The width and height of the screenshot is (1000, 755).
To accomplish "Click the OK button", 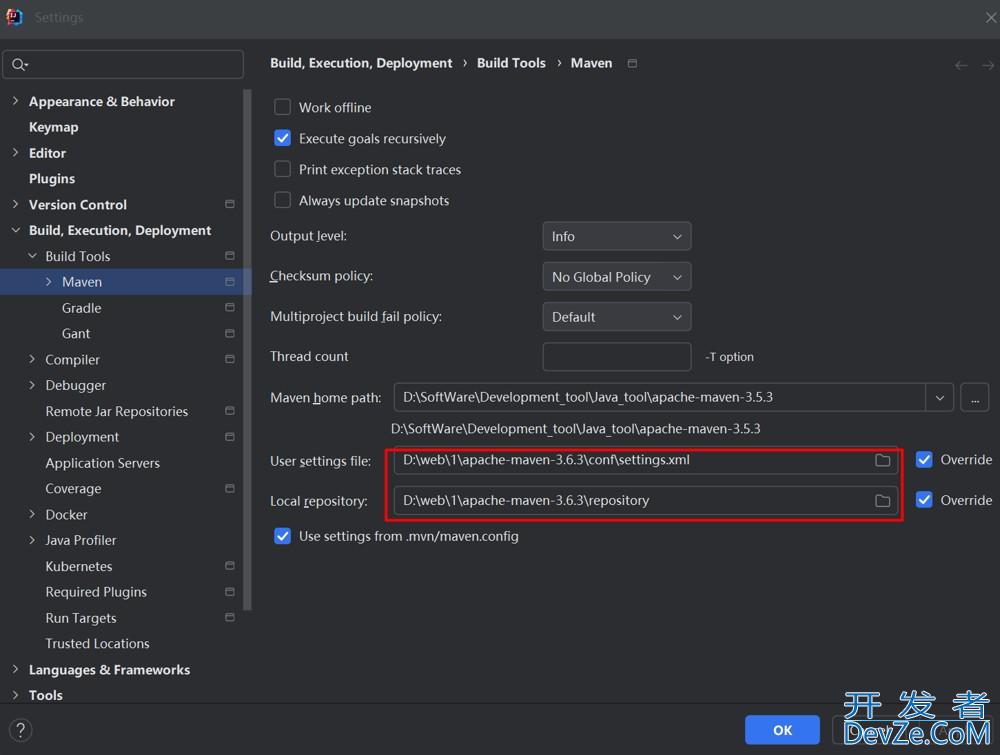I will (x=782, y=730).
